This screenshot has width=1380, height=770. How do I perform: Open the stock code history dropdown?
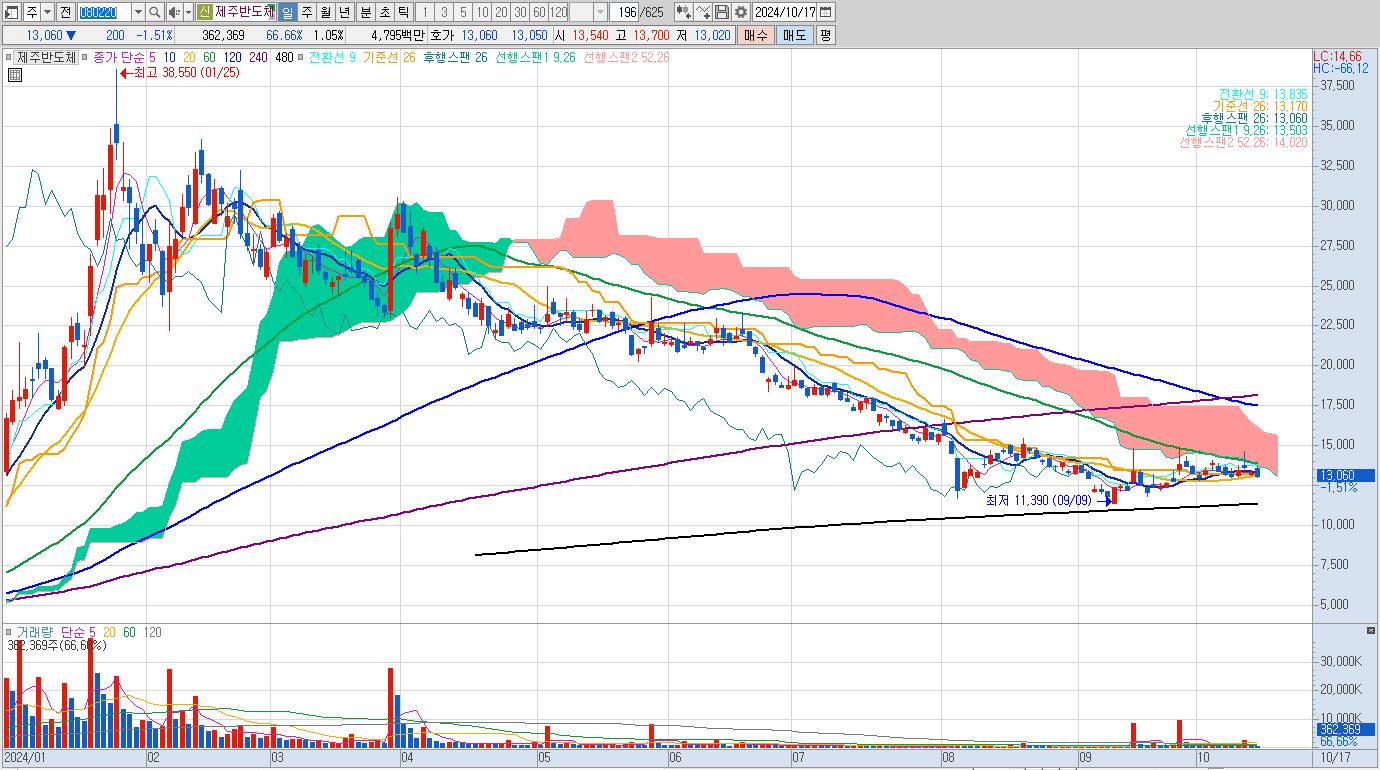(138, 12)
